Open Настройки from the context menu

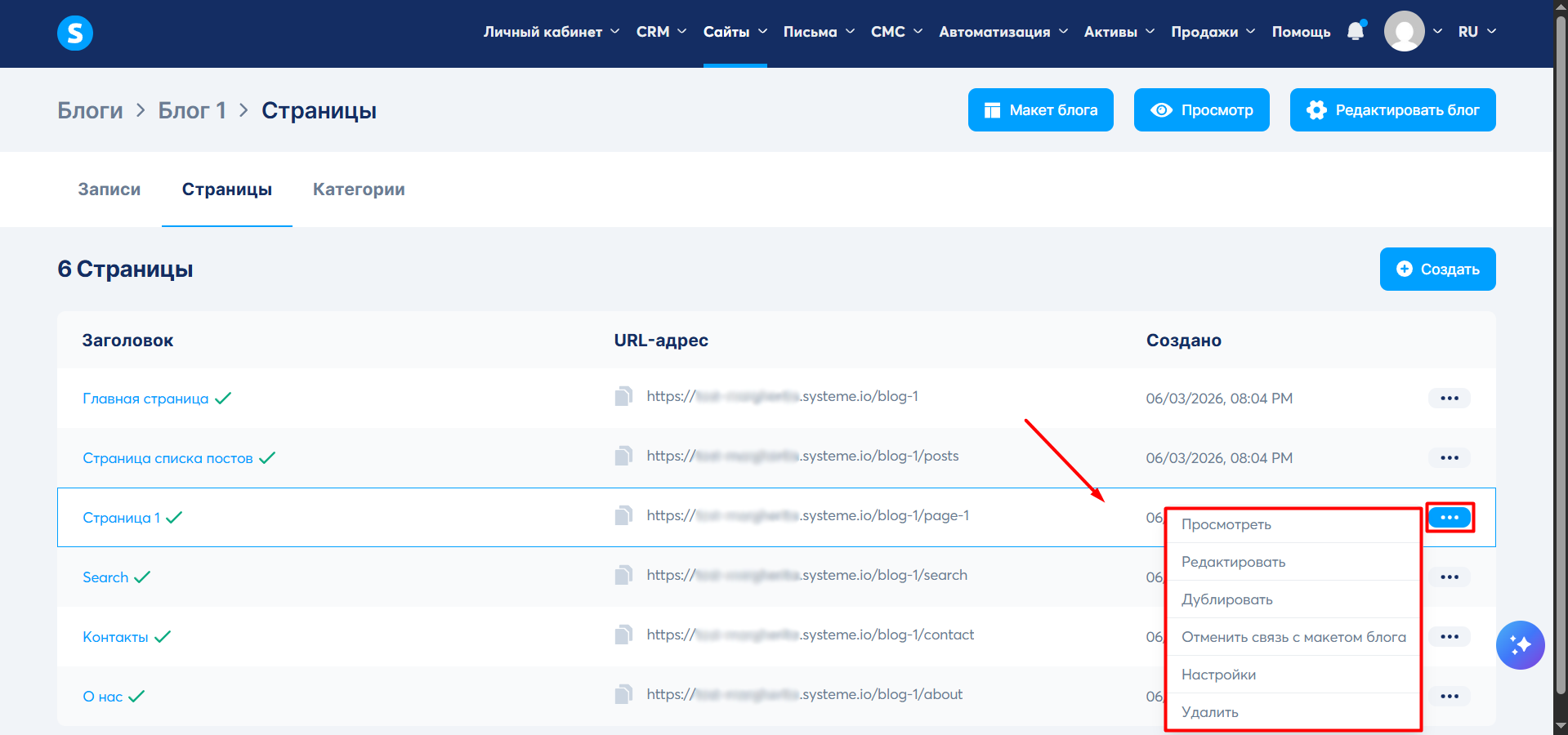pos(1293,675)
